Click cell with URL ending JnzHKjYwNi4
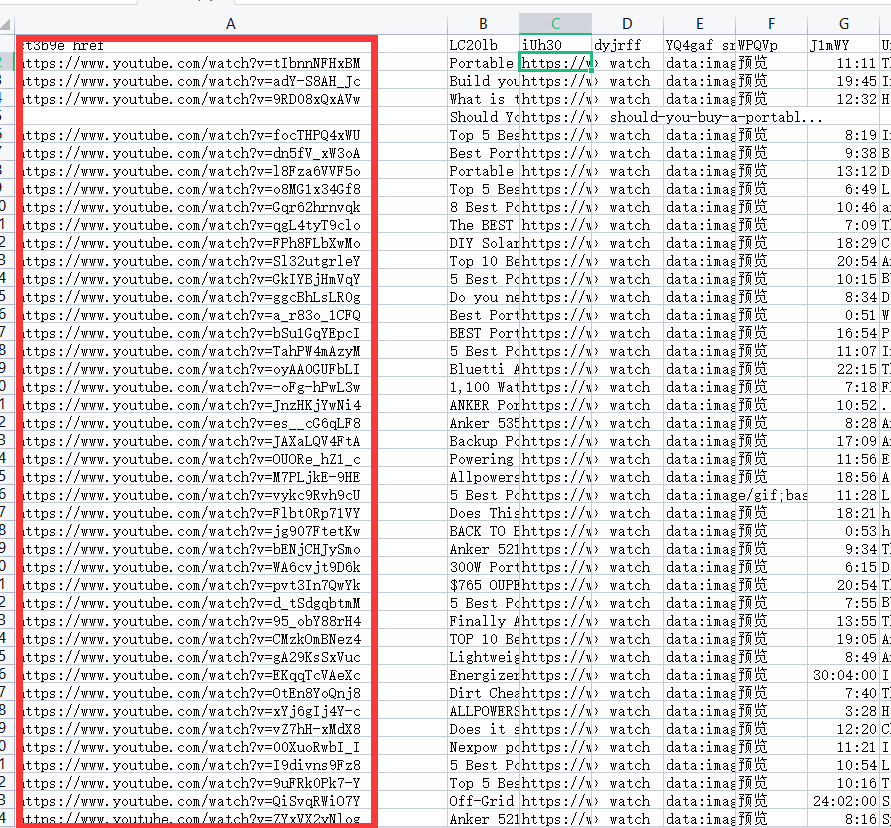This screenshot has width=891, height=828. 231,405
